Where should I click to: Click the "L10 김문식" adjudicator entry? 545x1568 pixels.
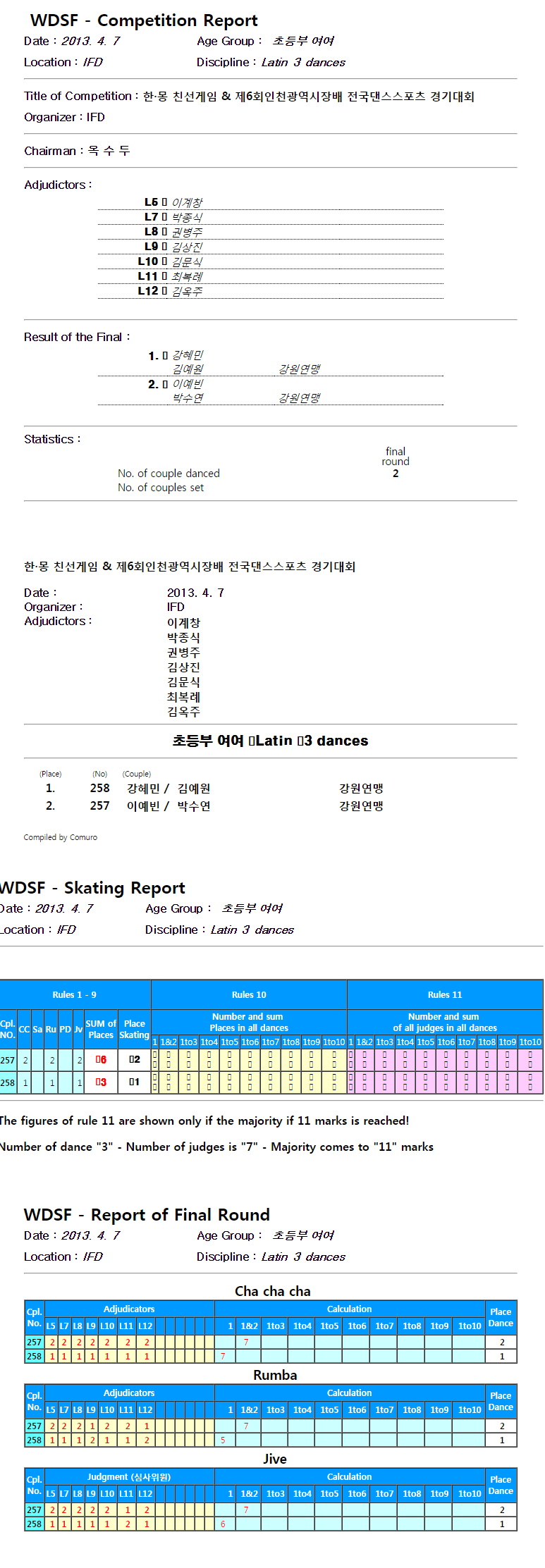170,261
